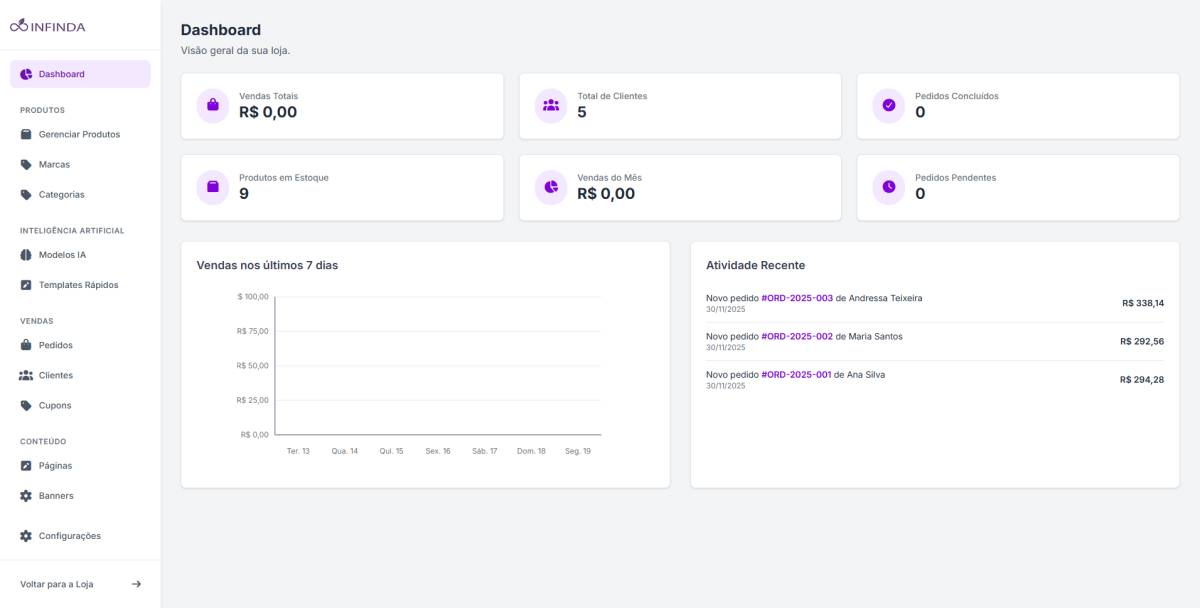Click the Produtos em Estoque box icon
Screen dimensions: 1200x608
coord(212,187)
